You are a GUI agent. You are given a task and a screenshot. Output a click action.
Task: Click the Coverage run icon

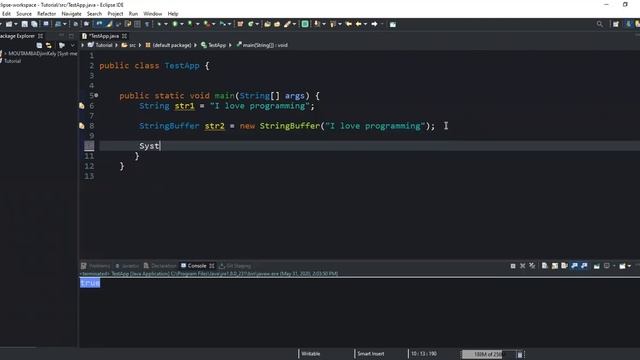pos(191,24)
